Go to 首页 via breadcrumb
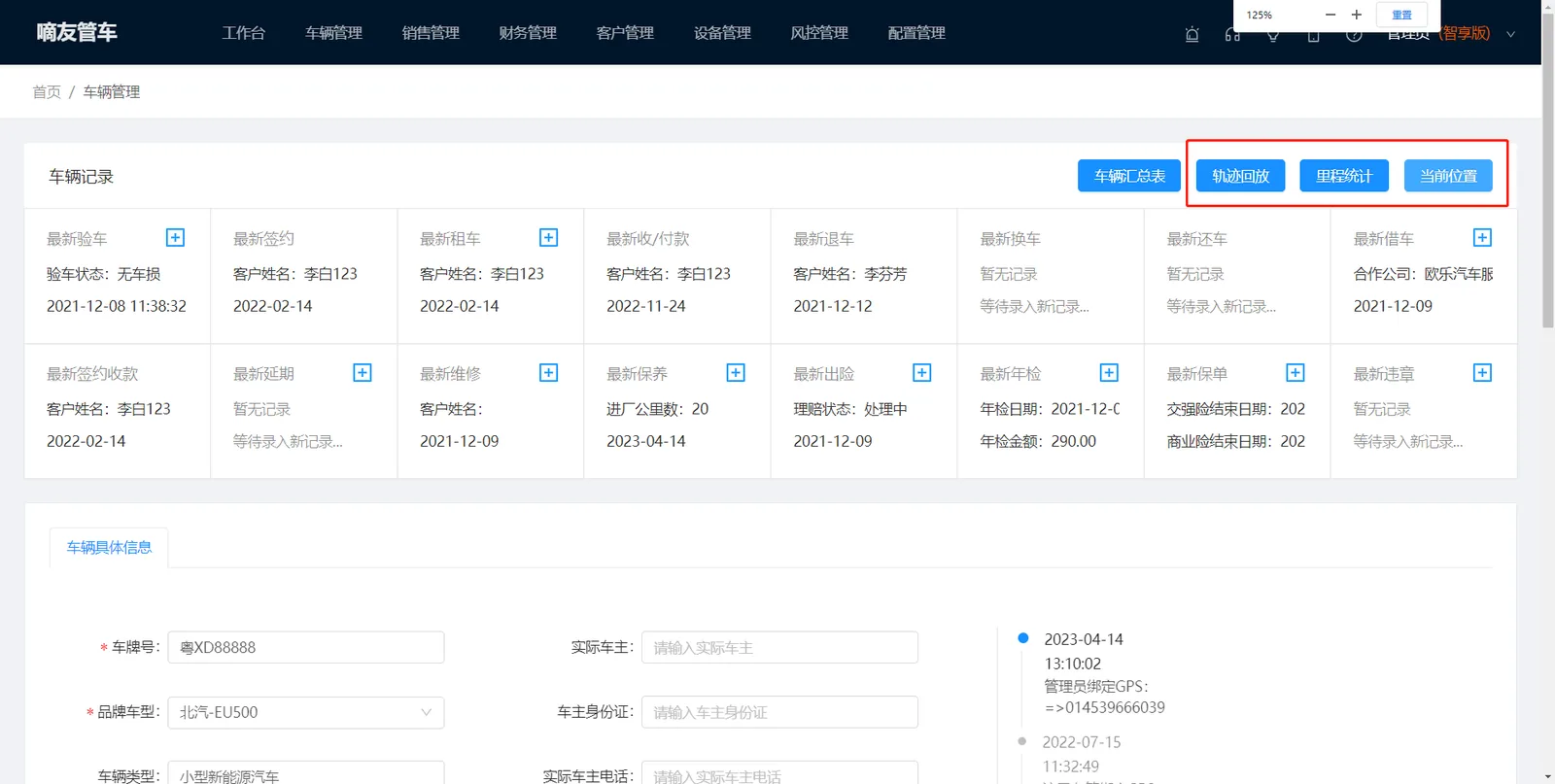This screenshot has width=1555, height=784. point(47,92)
